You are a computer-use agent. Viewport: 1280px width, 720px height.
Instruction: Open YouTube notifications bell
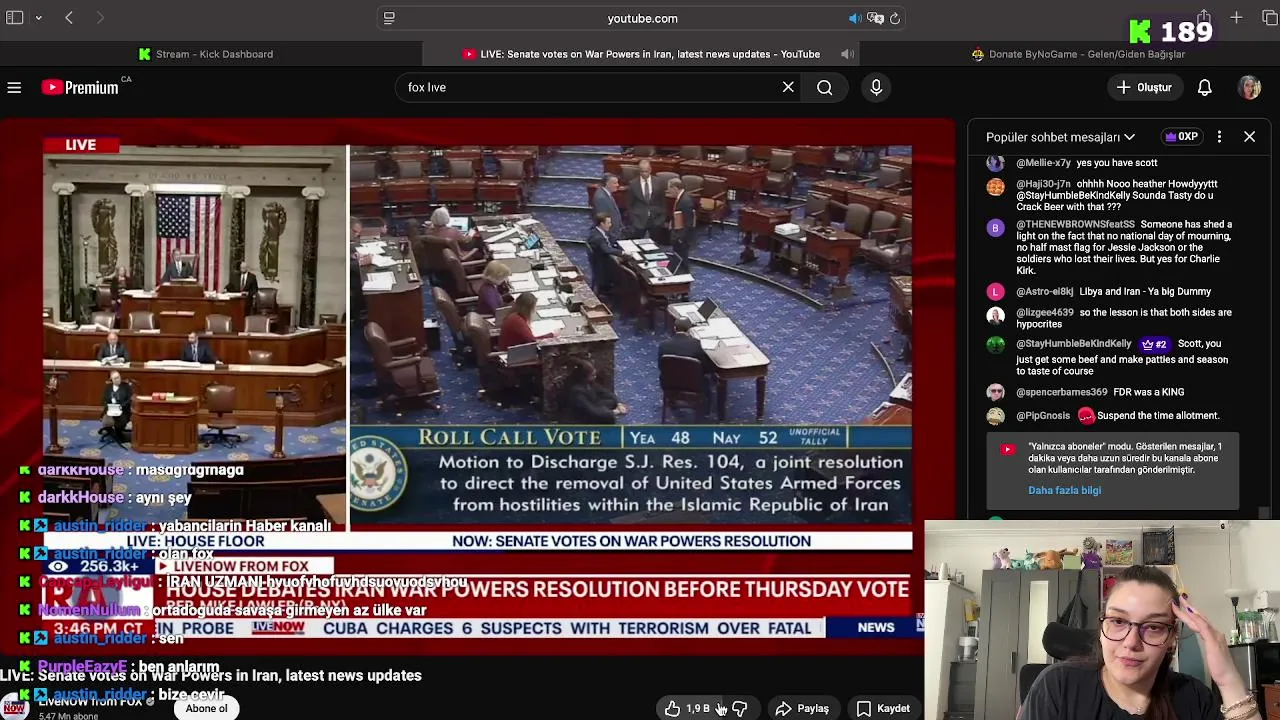tap(1205, 87)
